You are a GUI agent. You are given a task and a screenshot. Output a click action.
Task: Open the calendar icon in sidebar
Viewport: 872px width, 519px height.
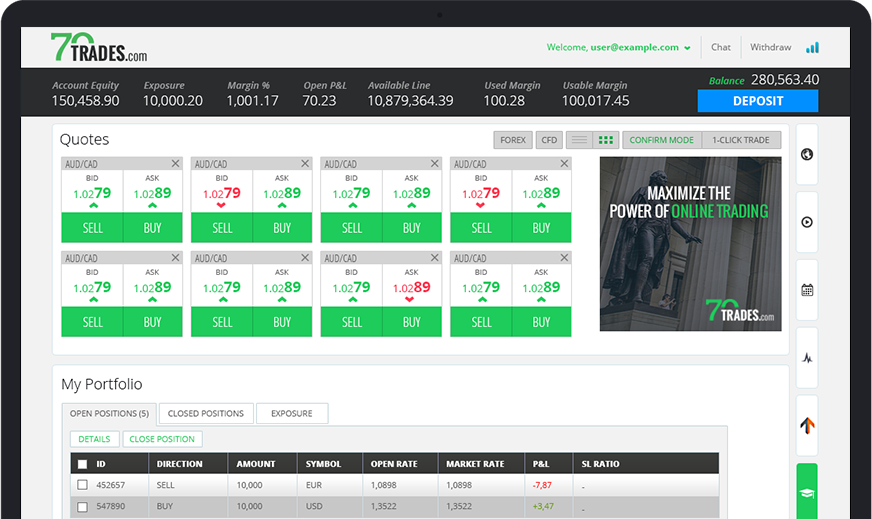(807, 290)
